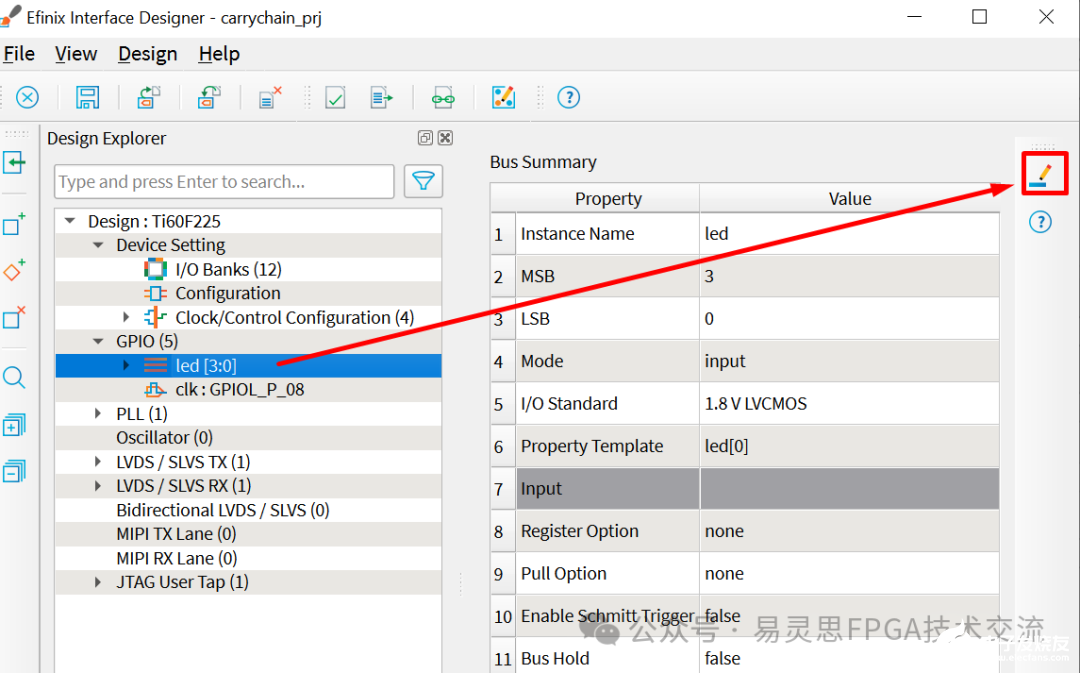Expand the JTAG User Tap (1) node

point(98,582)
